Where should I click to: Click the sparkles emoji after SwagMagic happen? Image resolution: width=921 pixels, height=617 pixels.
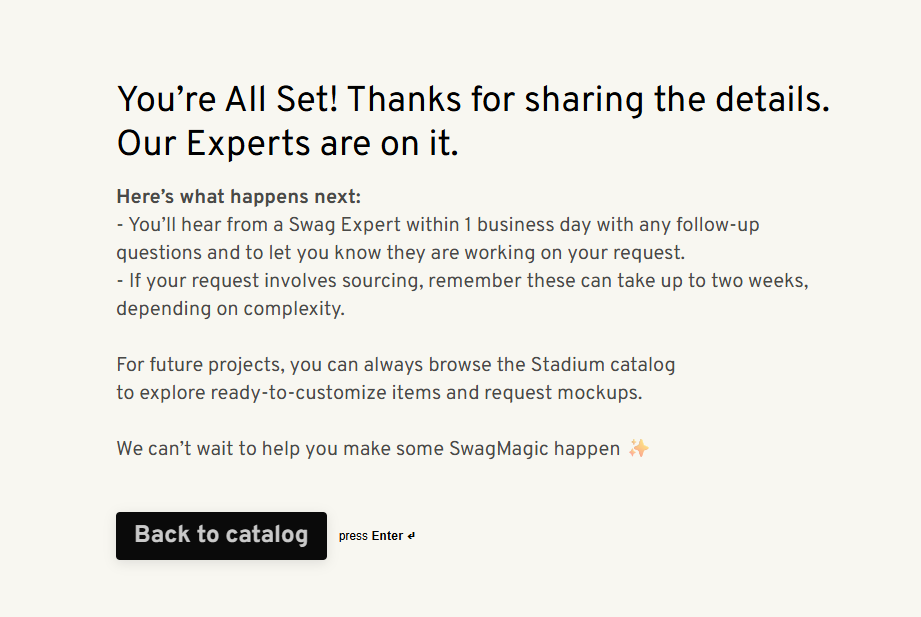(x=638, y=449)
